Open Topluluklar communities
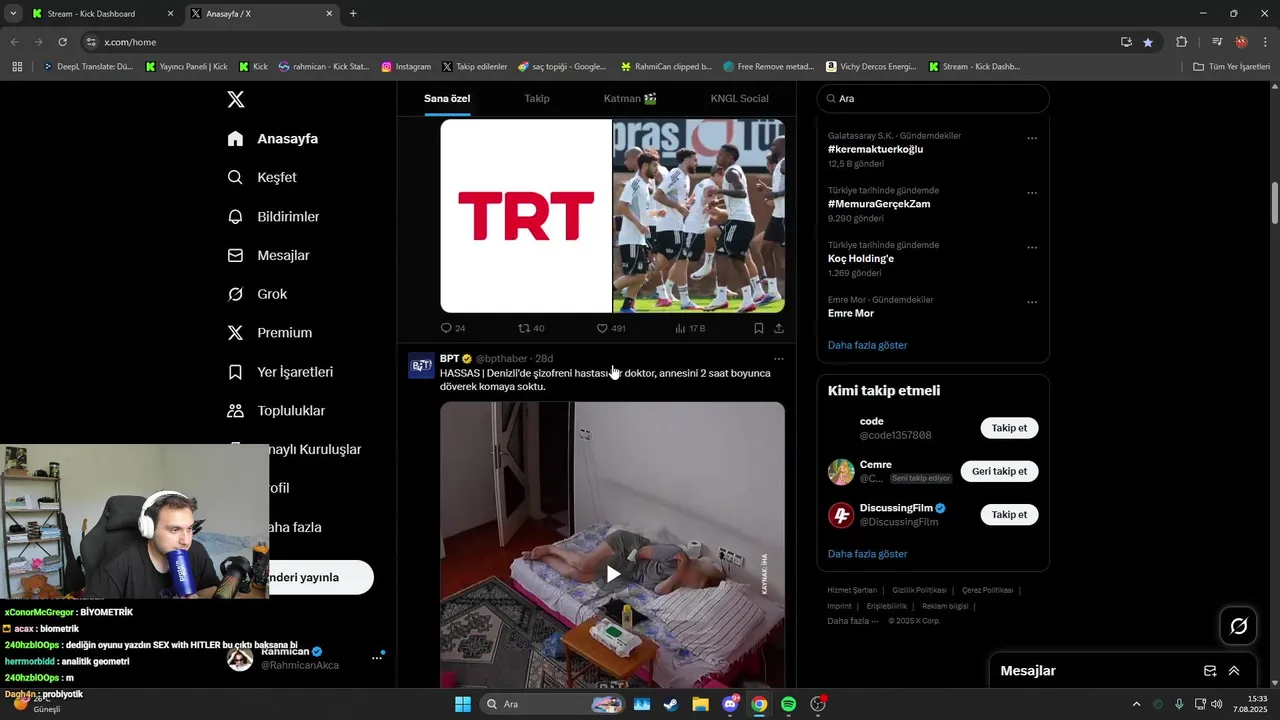The width and height of the screenshot is (1280, 720). click(x=276, y=411)
